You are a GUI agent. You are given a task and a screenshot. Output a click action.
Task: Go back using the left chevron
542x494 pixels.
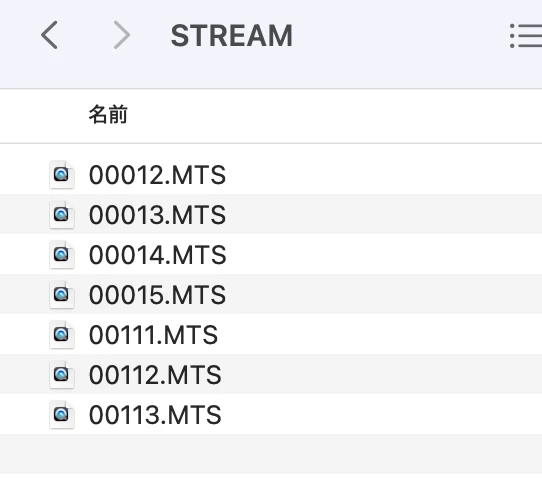49,35
